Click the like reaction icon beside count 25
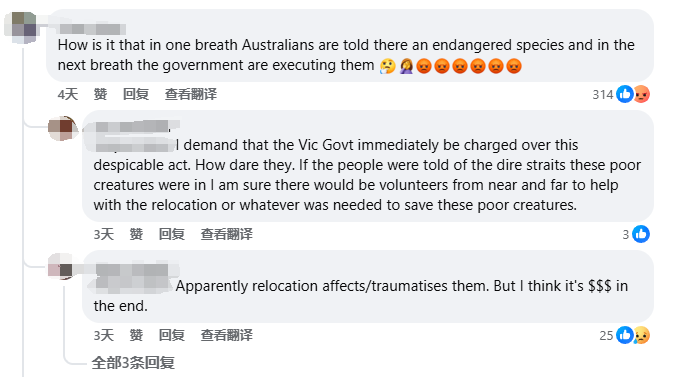 pos(625,335)
